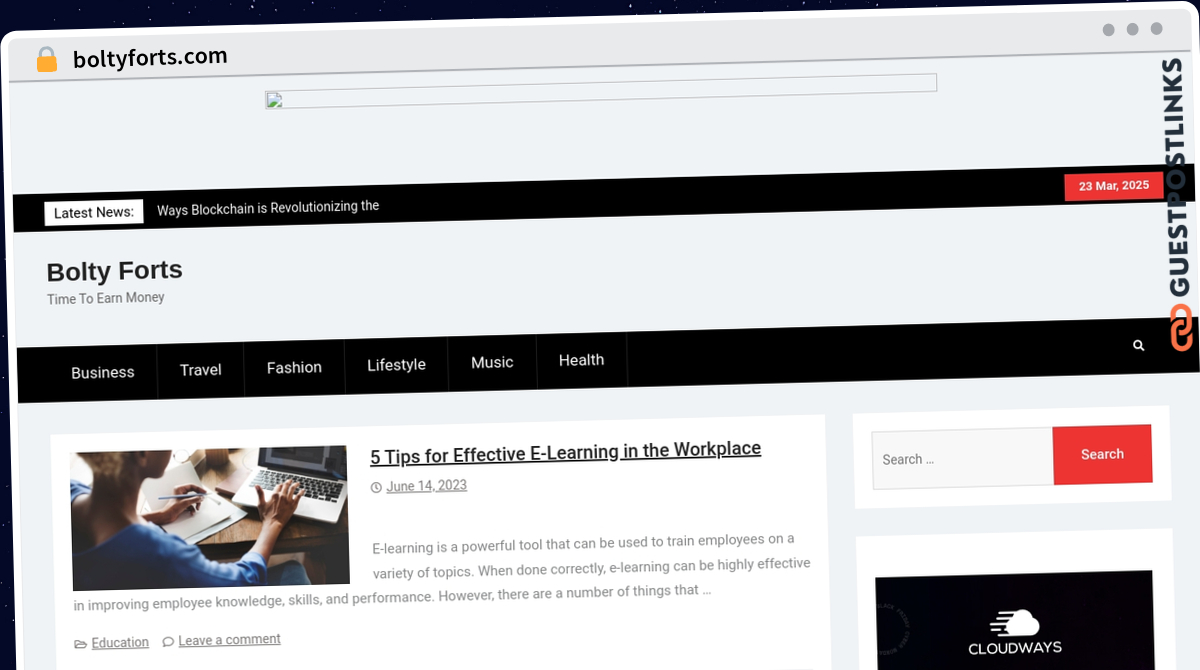Click the June 14, 2023 date link
This screenshot has height=670, width=1200.
pos(427,486)
